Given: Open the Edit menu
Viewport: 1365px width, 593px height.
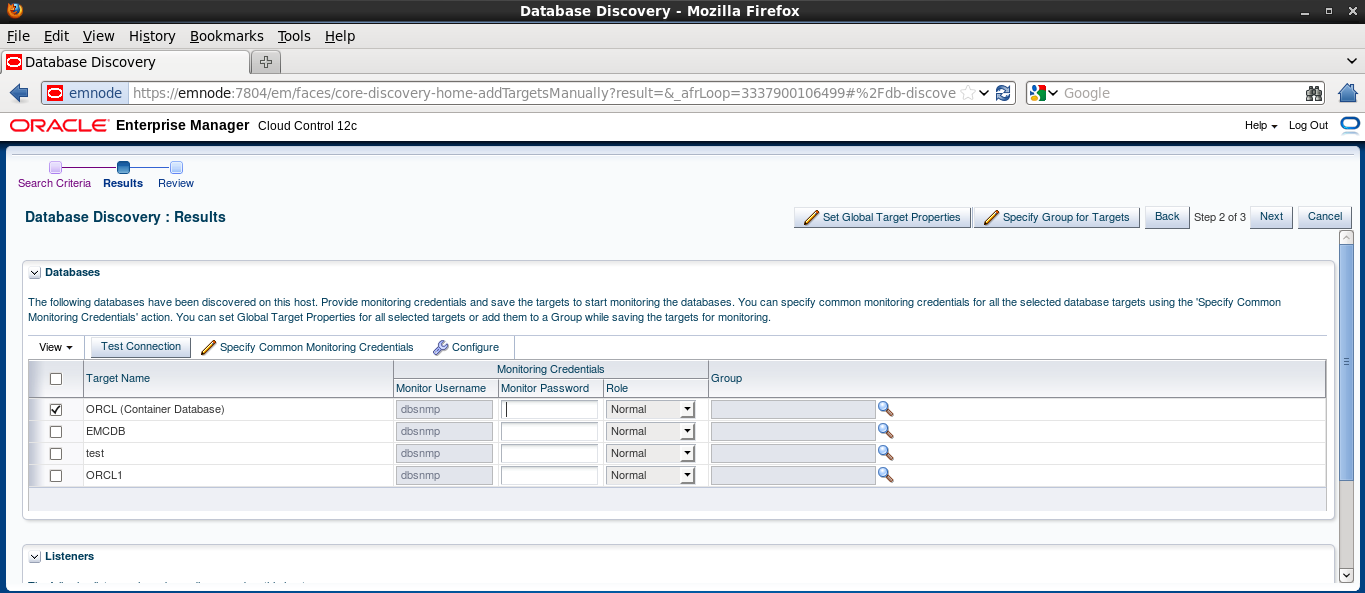Looking at the screenshot, I should [x=56, y=36].
